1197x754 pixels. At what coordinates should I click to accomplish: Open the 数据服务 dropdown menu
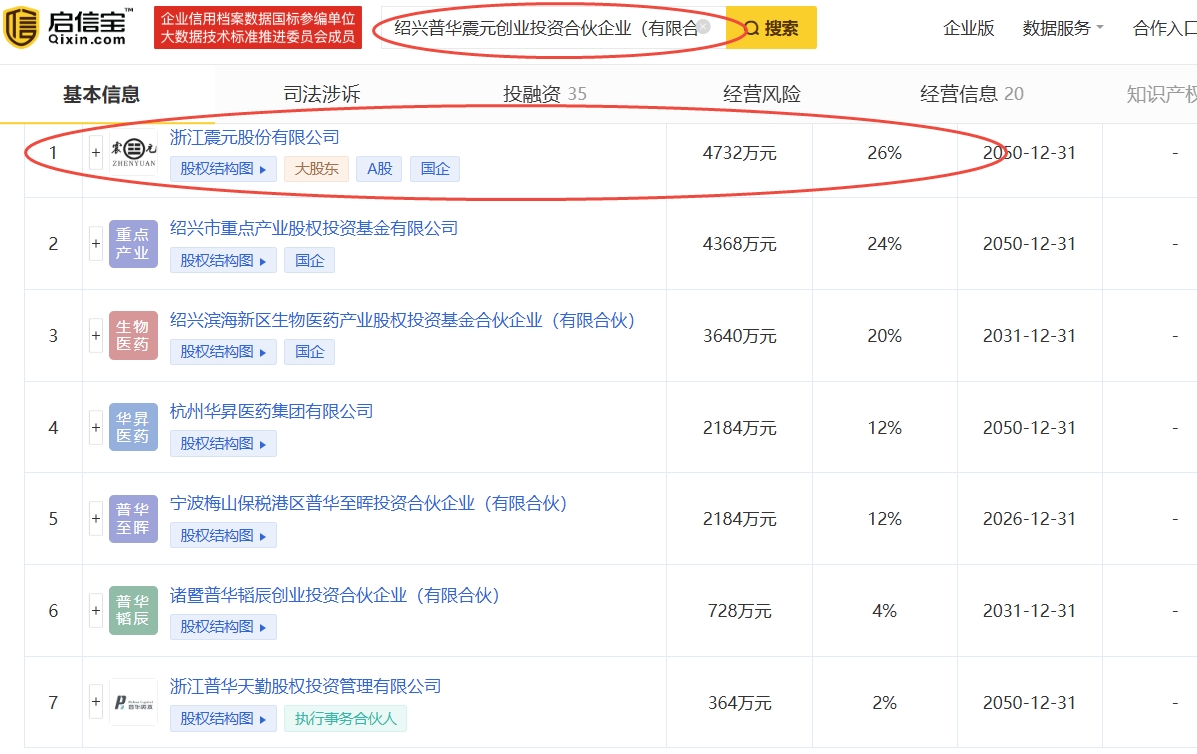pos(1063,28)
